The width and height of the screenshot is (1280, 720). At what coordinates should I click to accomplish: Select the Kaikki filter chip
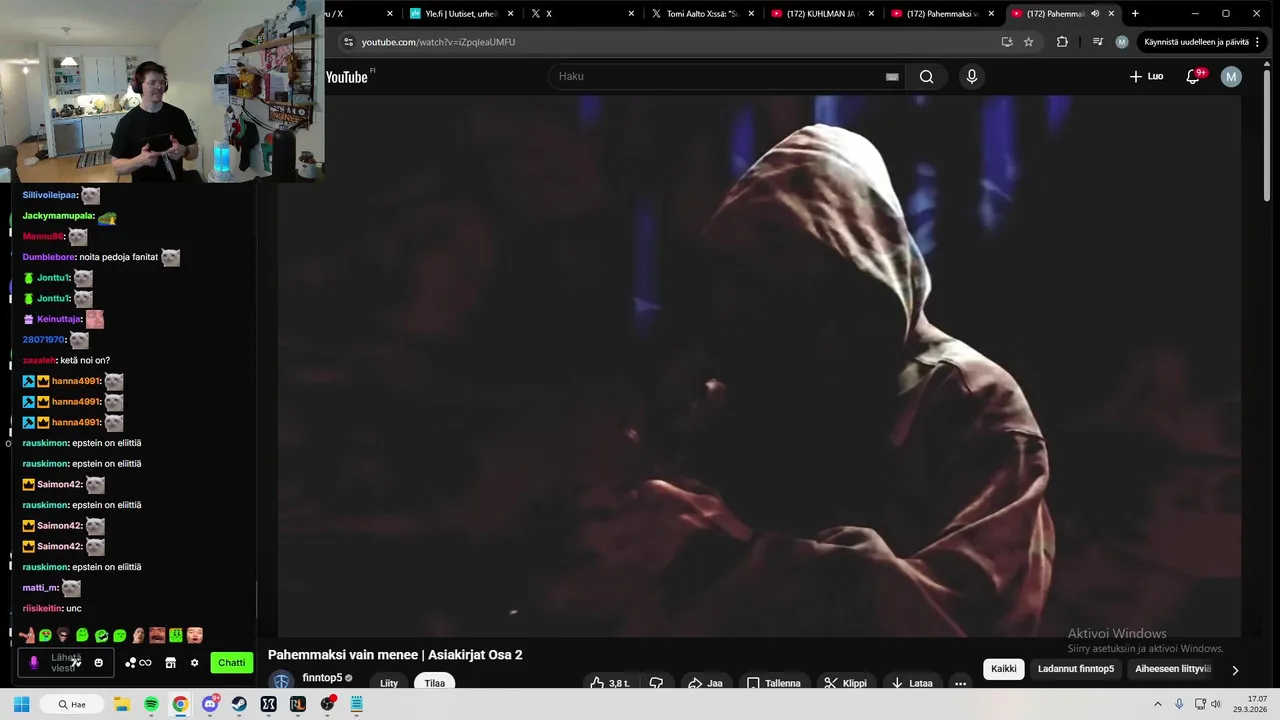[x=1003, y=669]
